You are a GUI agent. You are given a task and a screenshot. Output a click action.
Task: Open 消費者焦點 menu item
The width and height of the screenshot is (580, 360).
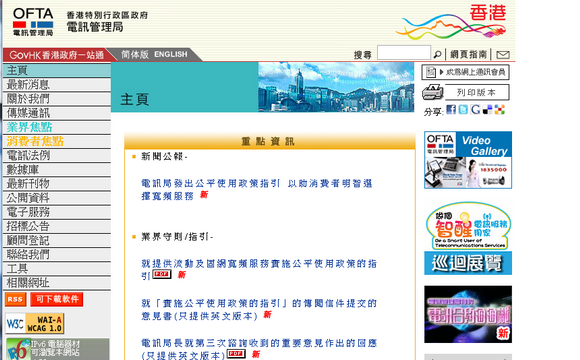click(x=57, y=141)
